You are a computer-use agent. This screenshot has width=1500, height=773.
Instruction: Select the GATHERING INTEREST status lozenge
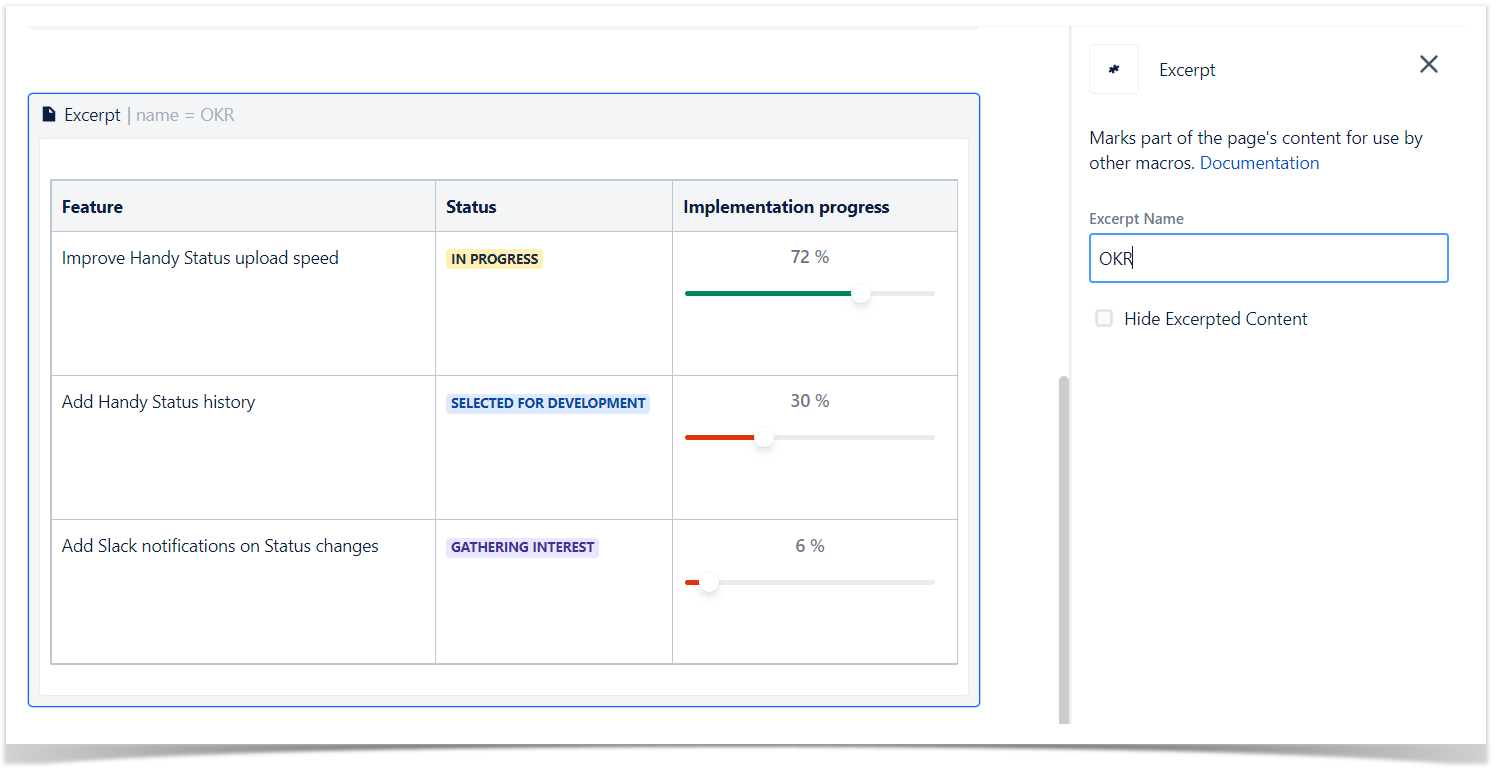(522, 547)
